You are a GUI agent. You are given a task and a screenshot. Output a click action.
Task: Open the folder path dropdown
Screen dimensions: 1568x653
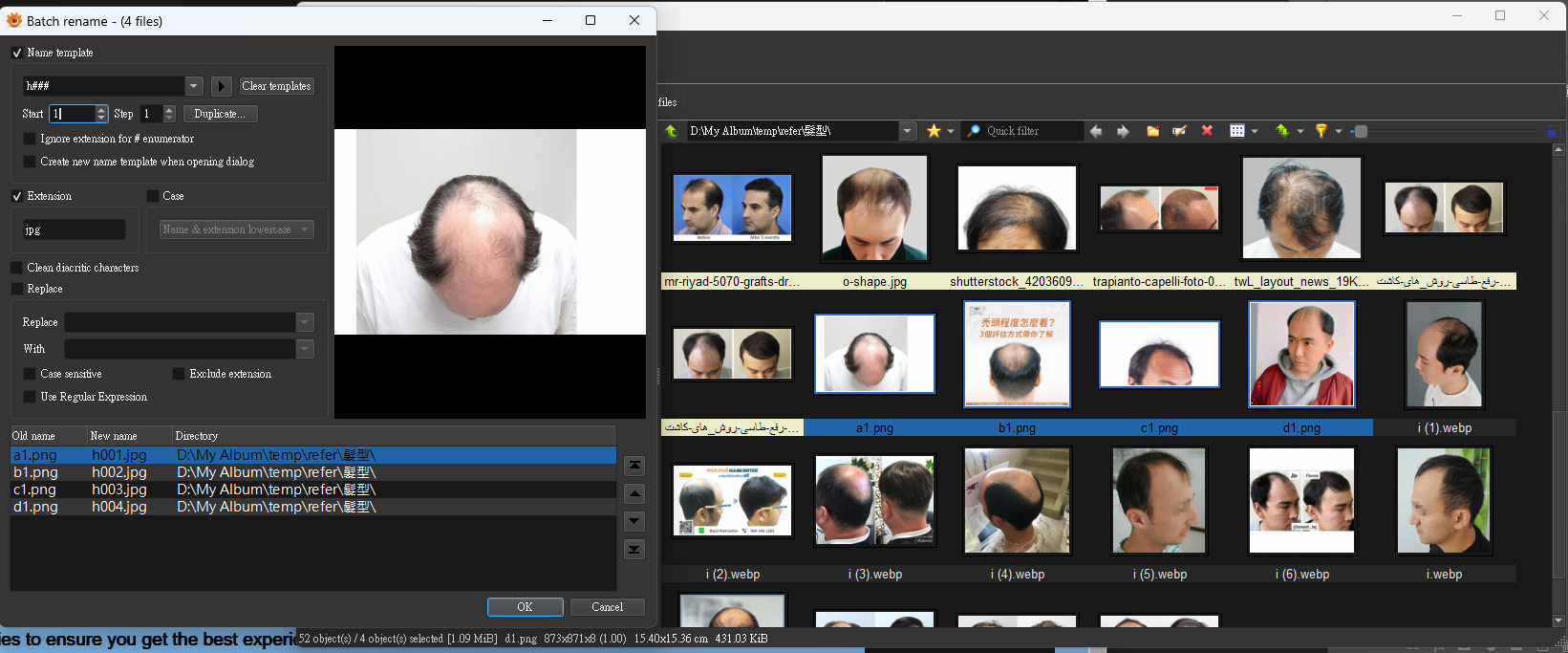(907, 131)
